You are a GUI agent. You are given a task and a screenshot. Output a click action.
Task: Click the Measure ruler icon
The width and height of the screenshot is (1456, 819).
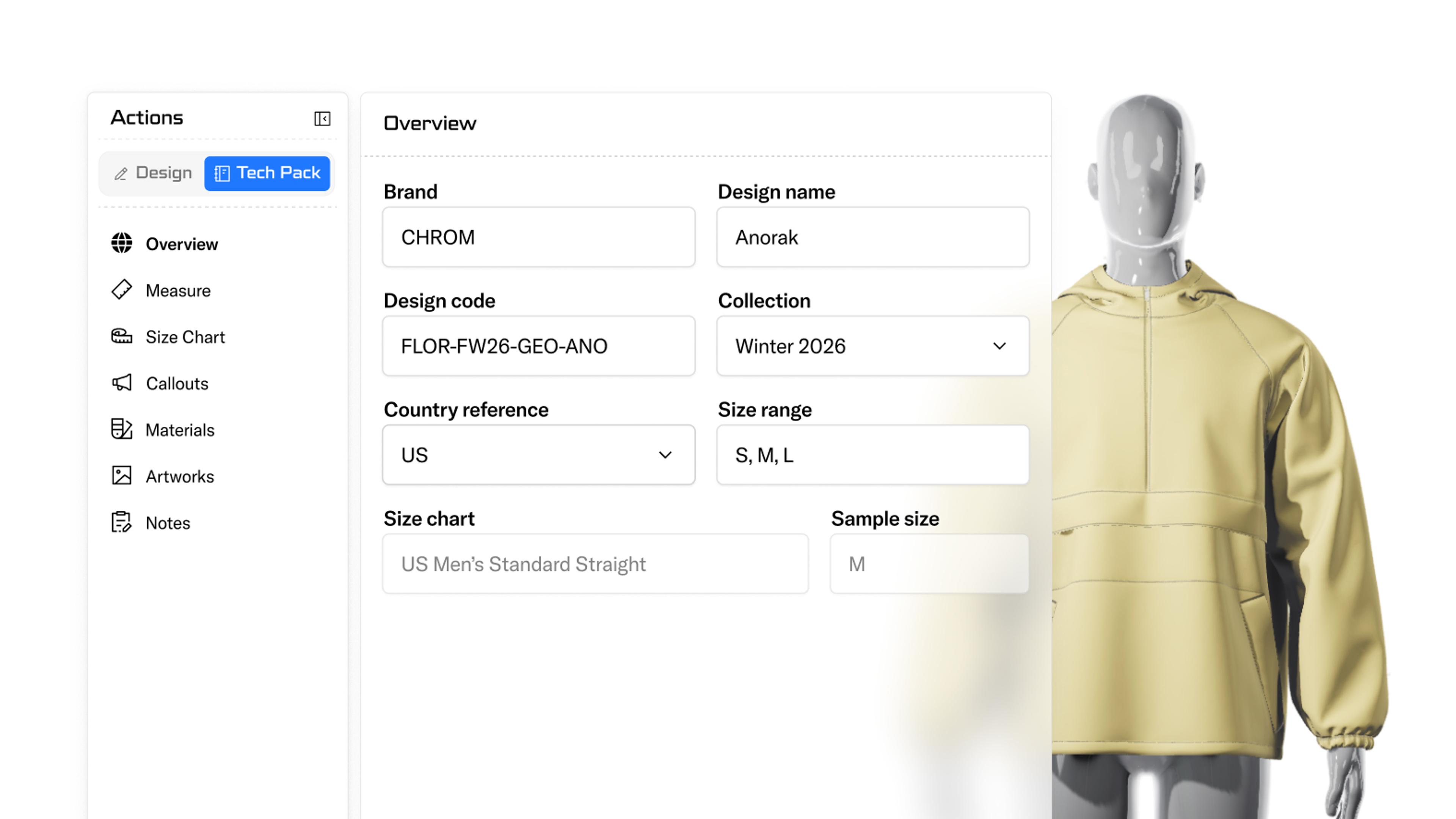pos(121,290)
